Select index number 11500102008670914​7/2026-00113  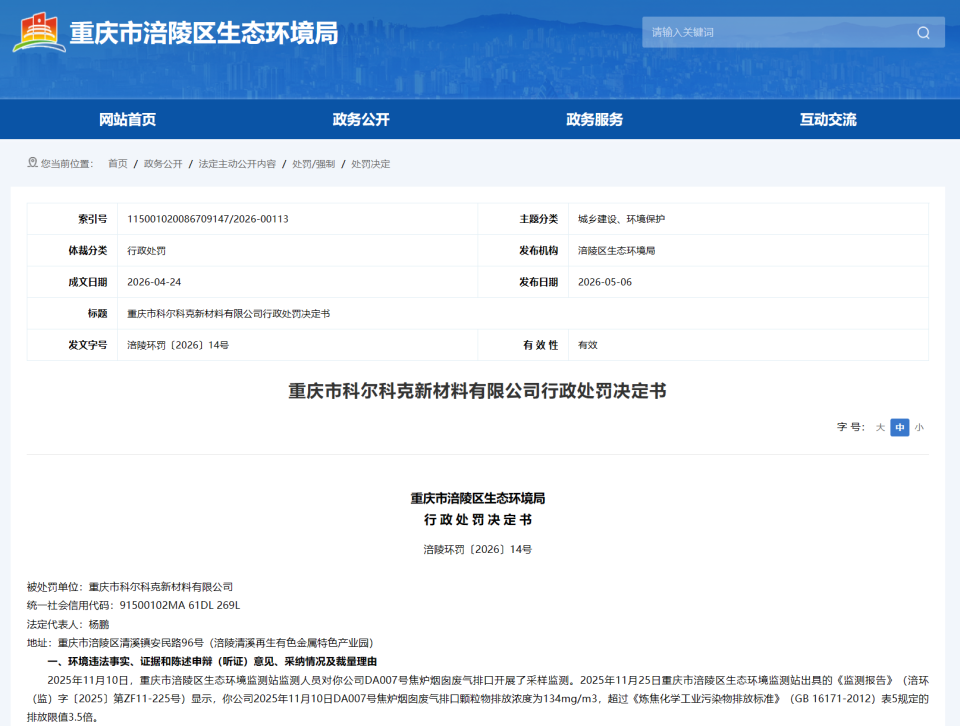coord(208,219)
